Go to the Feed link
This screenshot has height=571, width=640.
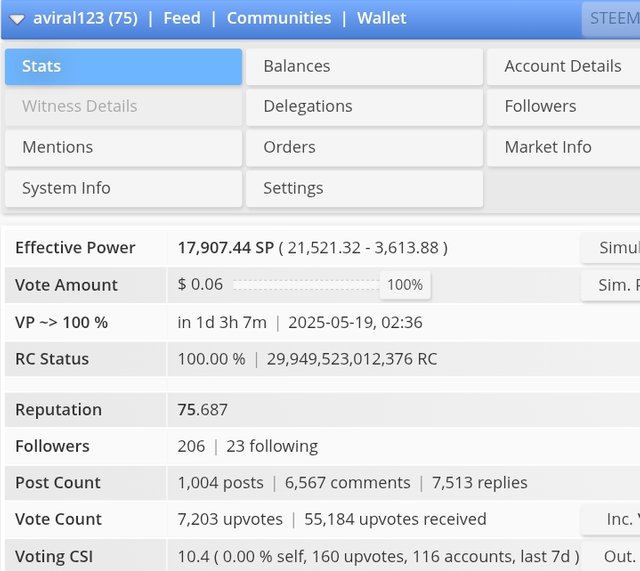(x=182, y=18)
